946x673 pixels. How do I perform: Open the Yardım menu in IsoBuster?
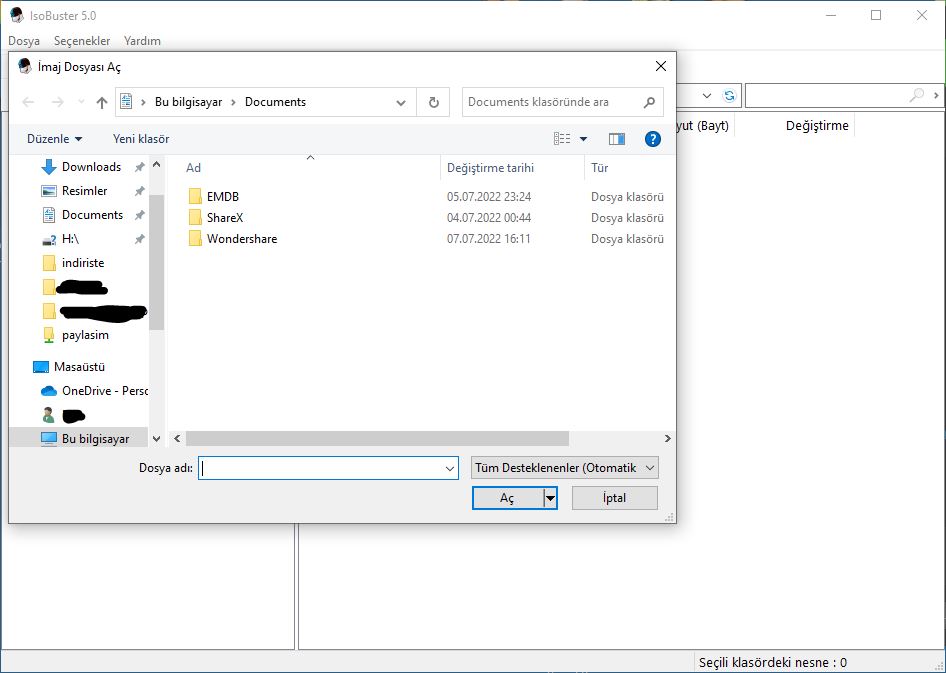pos(142,41)
